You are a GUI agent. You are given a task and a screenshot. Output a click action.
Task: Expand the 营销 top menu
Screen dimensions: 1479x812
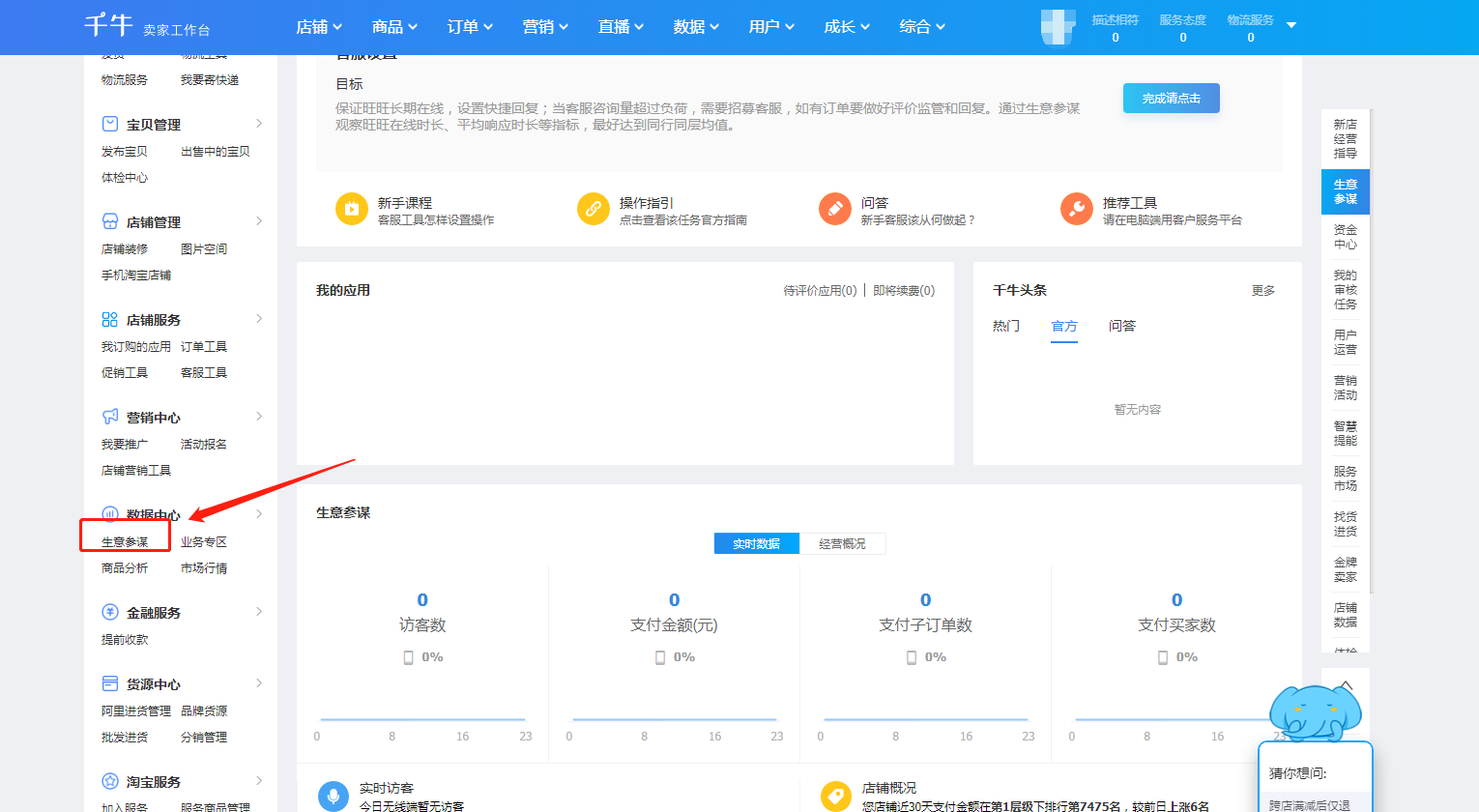(x=545, y=27)
